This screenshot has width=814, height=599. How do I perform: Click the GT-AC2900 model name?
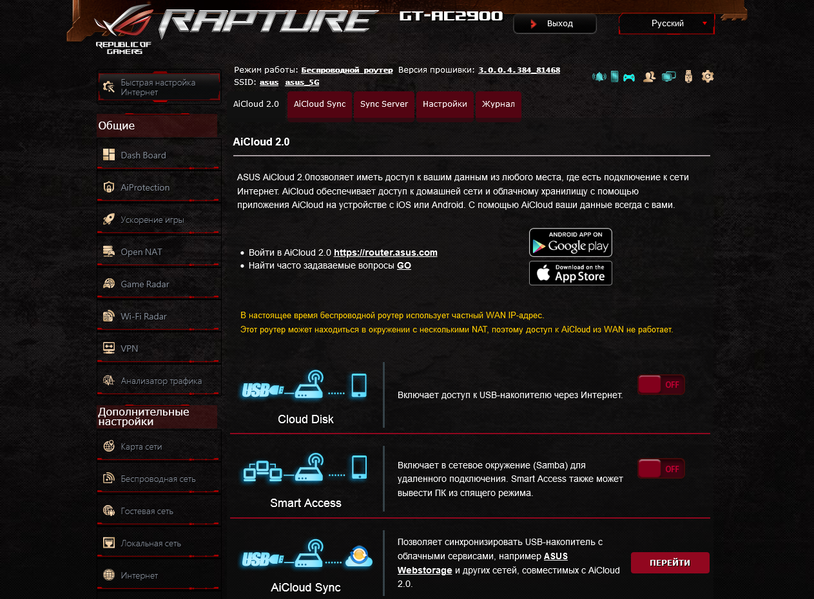(x=451, y=16)
